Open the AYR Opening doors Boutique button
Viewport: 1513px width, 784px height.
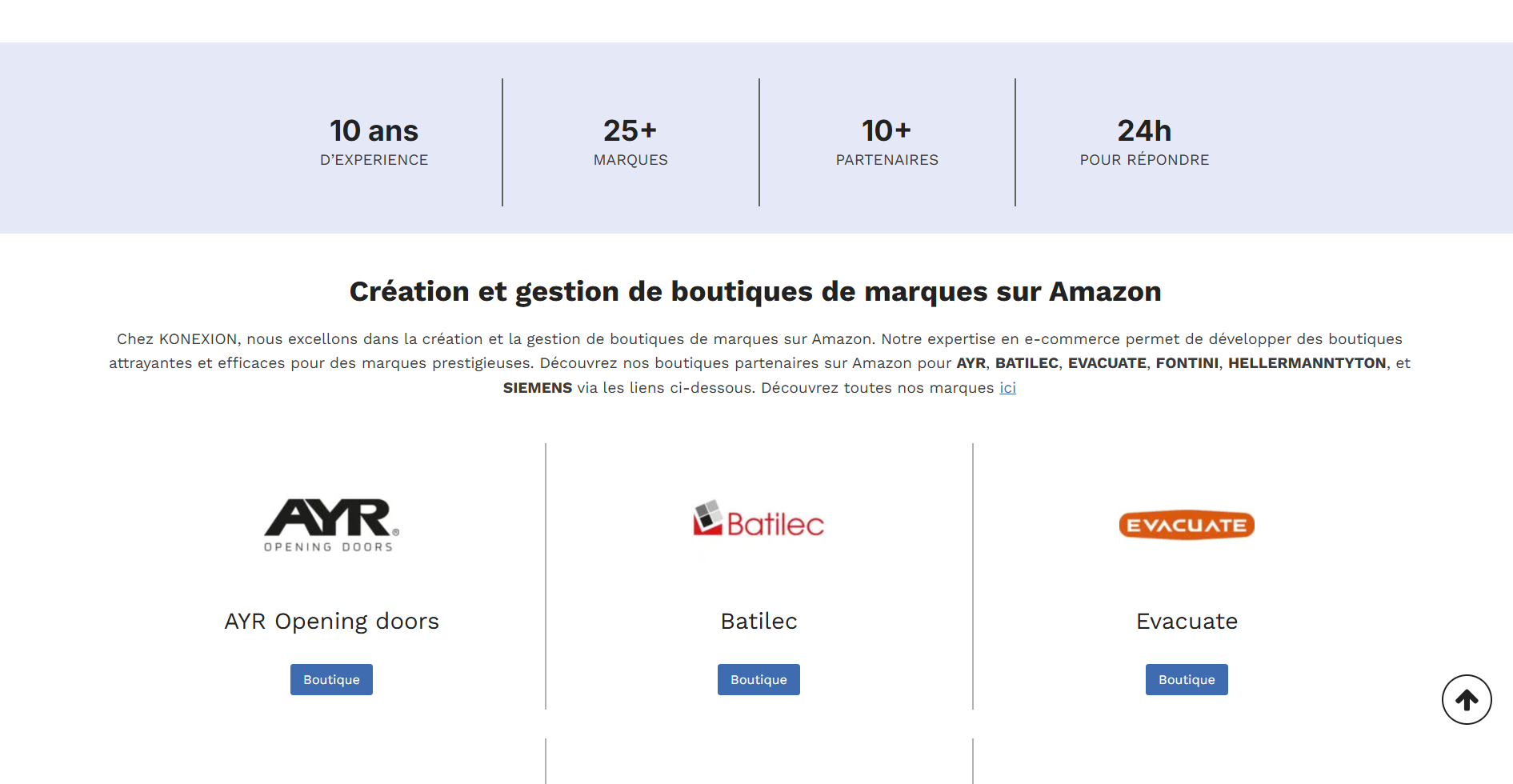pyautogui.click(x=331, y=679)
